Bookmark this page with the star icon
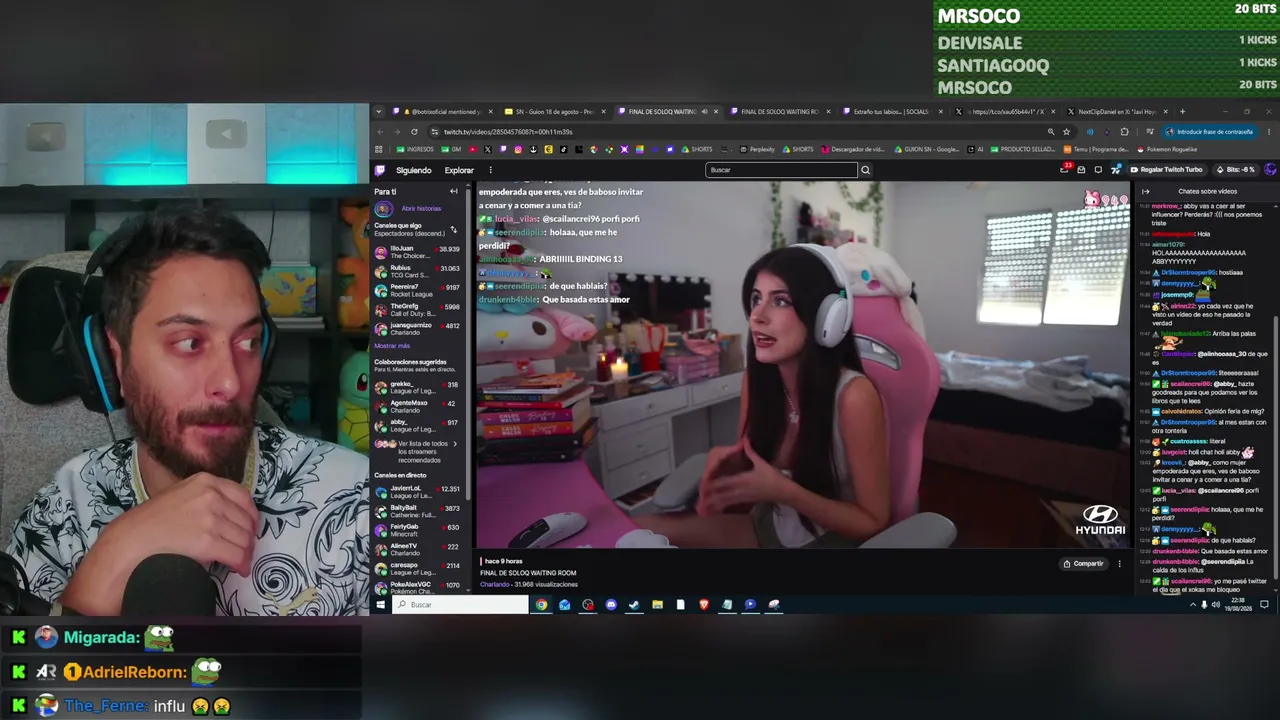The height and width of the screenshot is (720, 1280). pos(1066,132)
